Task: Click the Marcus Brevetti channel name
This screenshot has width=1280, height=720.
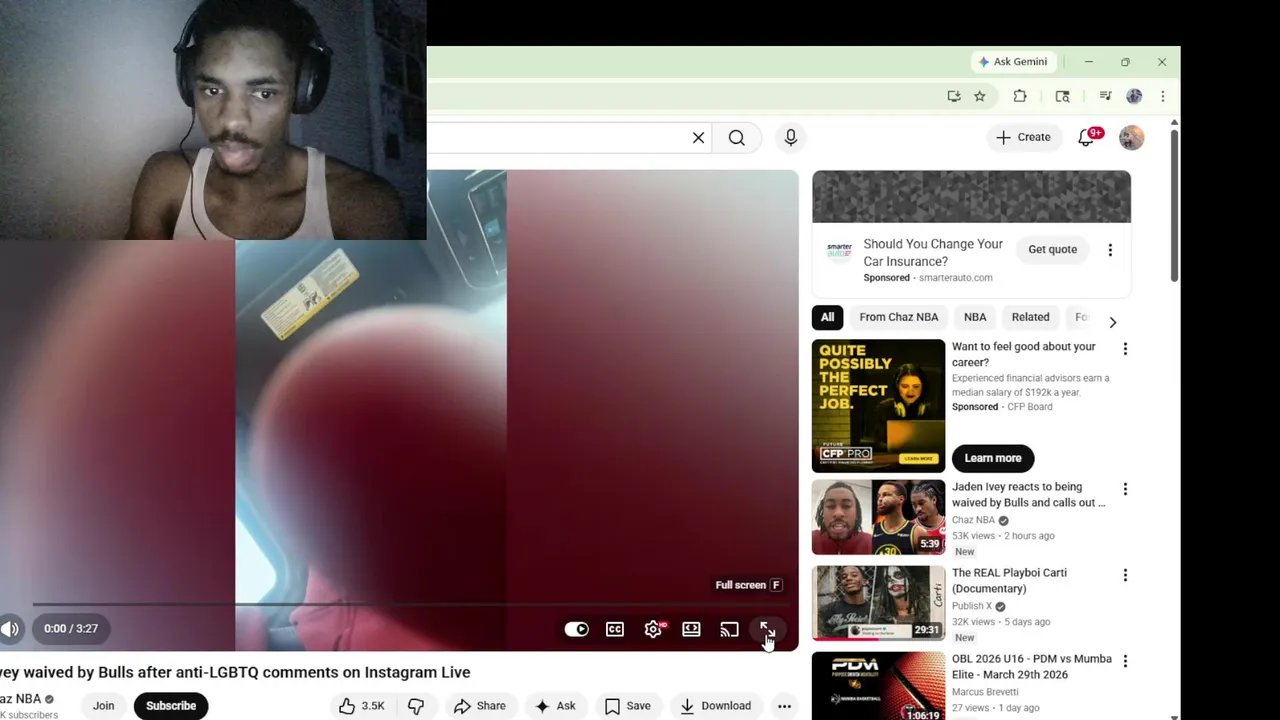Action: 985,692
